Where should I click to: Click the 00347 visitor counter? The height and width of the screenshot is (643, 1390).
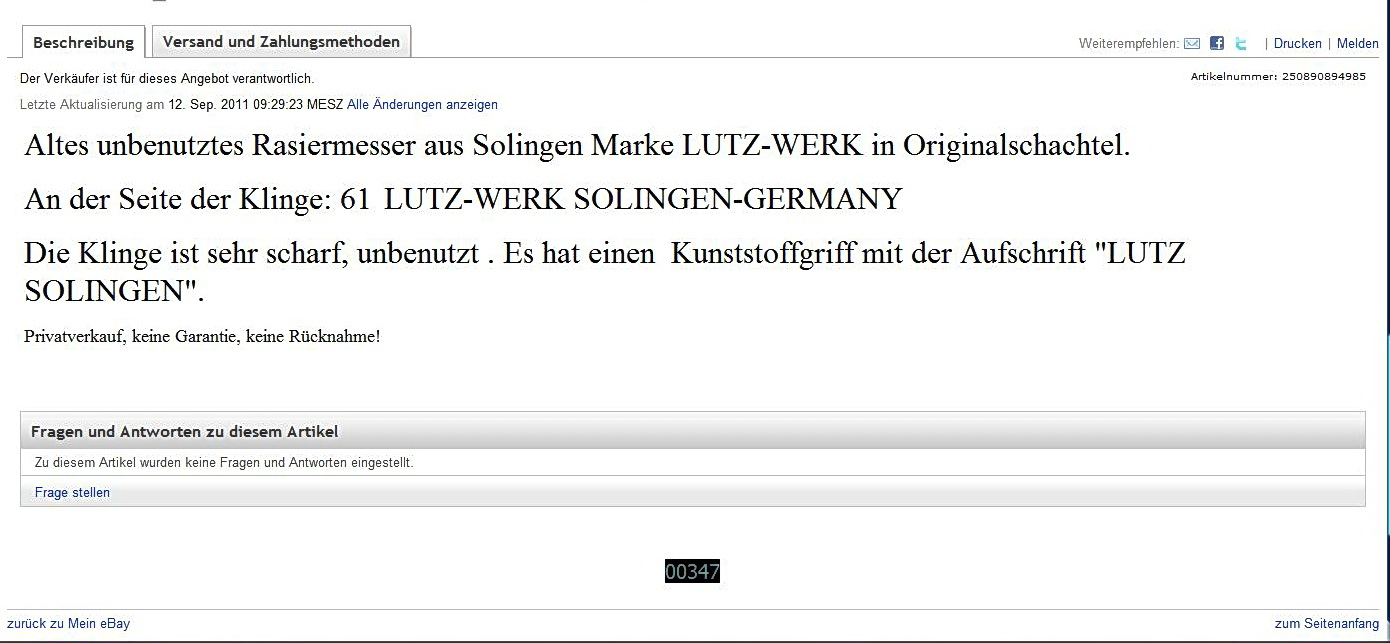pyautogui.click(x=692, y=572)
